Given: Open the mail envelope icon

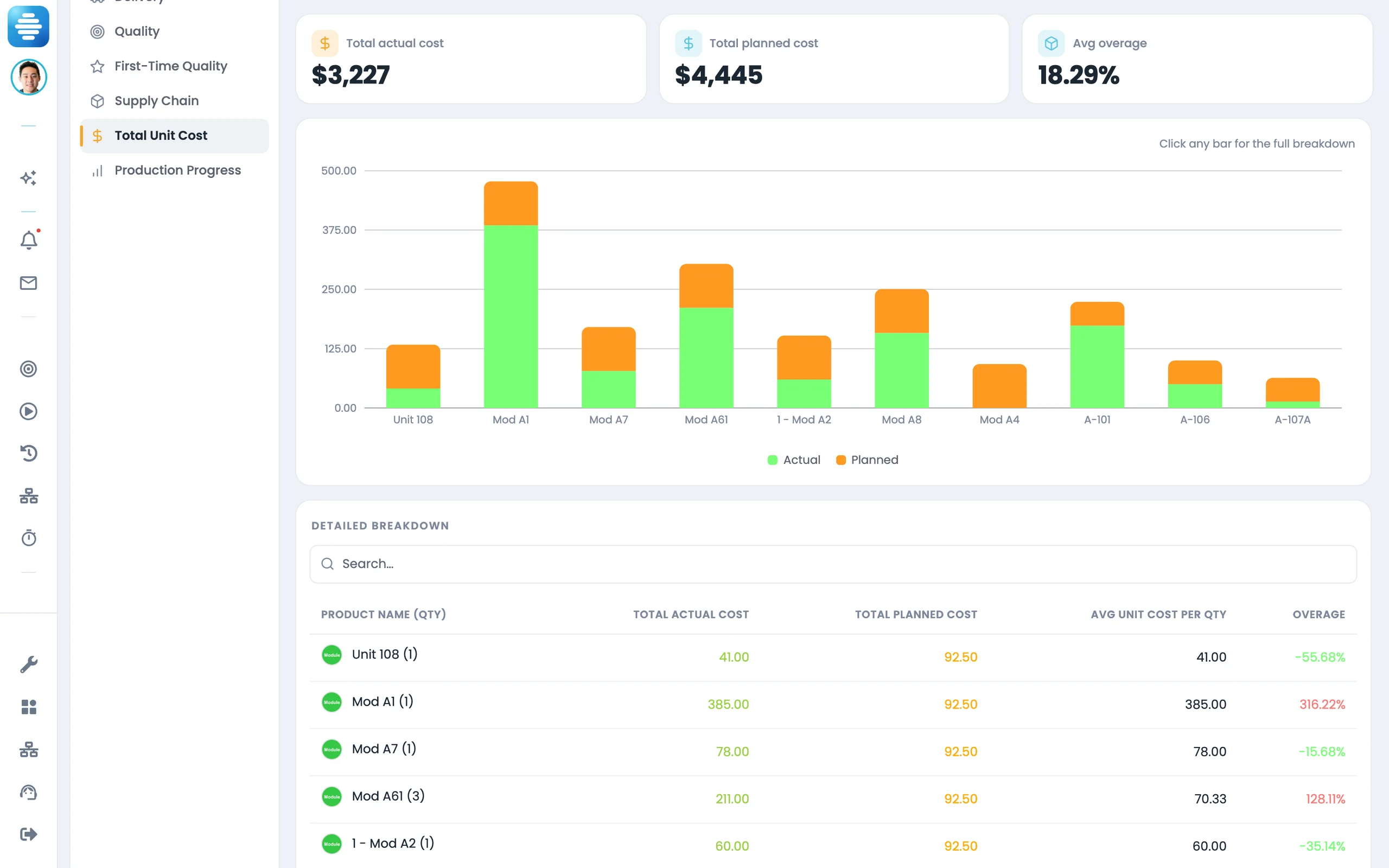Looking at the screenshot, I should 29,283.
